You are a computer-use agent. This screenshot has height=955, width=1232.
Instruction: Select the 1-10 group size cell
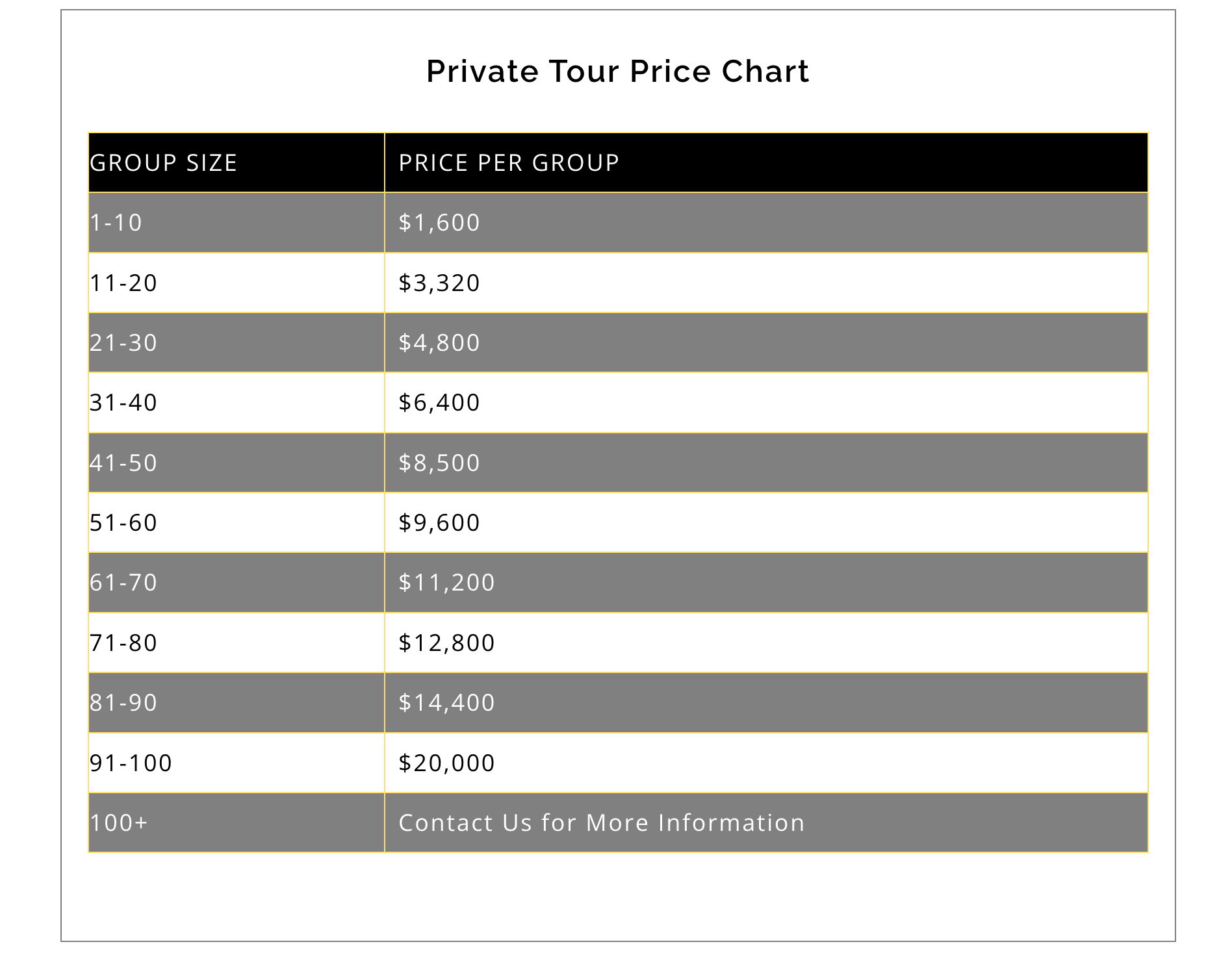(116, 223)
